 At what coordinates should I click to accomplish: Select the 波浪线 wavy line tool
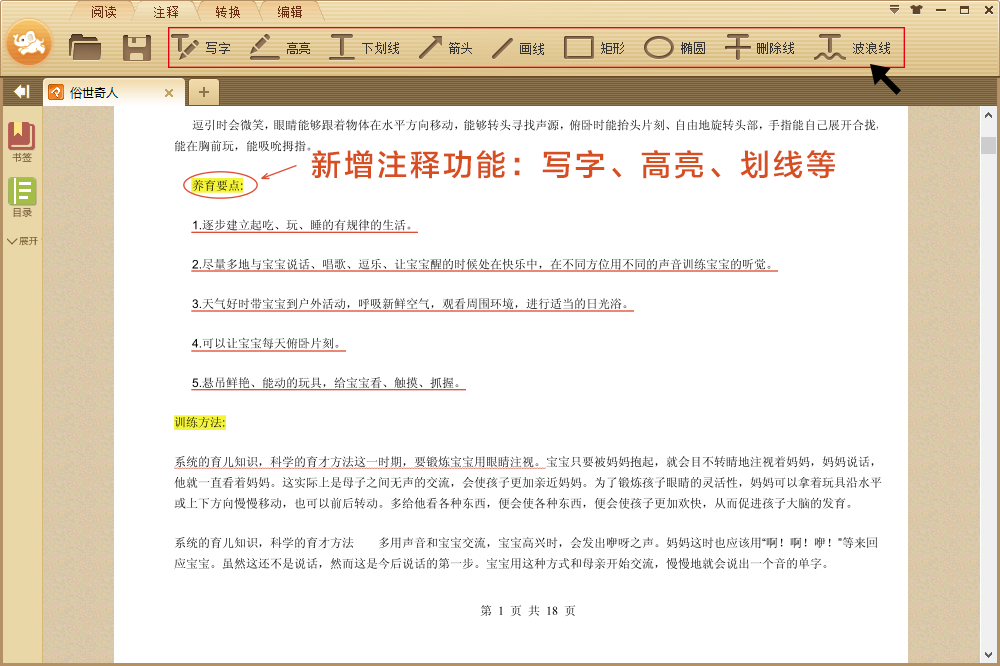click(853, 48)
